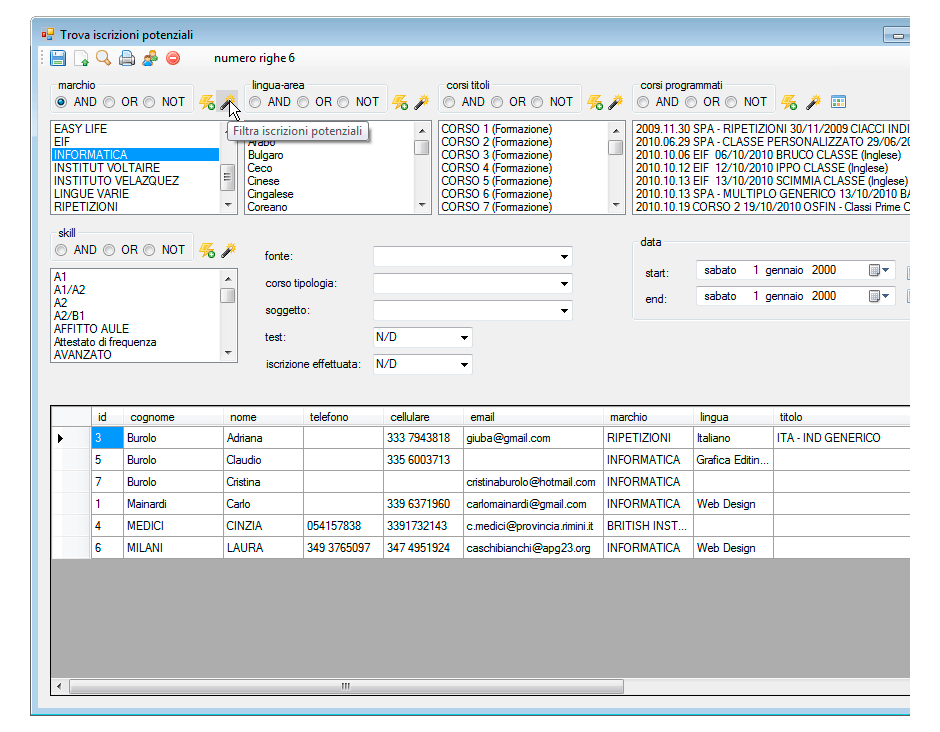940x732 pixels.
Task: Select the NOT radio button under skill
Action: click(149, 250)
